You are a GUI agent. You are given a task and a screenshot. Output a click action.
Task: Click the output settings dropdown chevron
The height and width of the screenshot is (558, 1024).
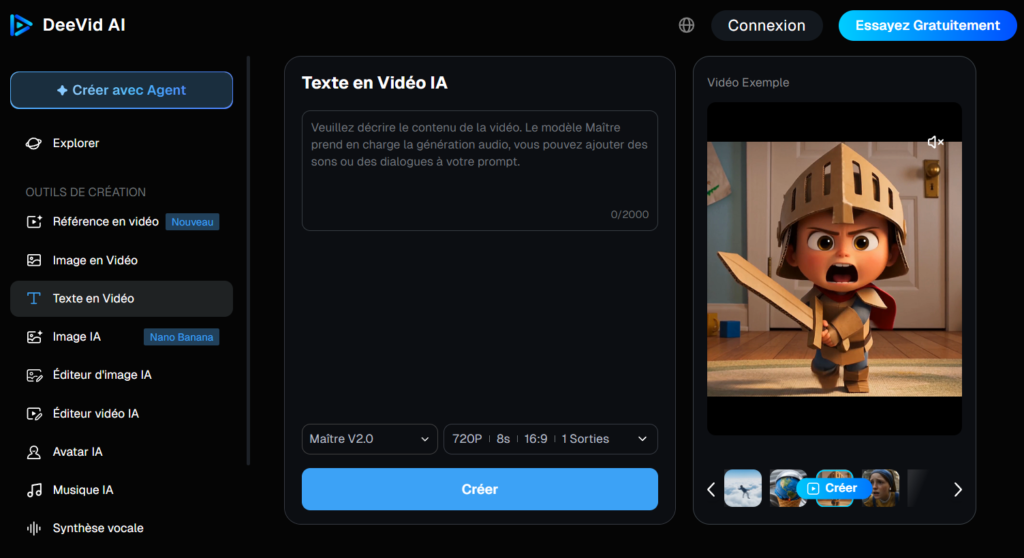tap(642, 439)
